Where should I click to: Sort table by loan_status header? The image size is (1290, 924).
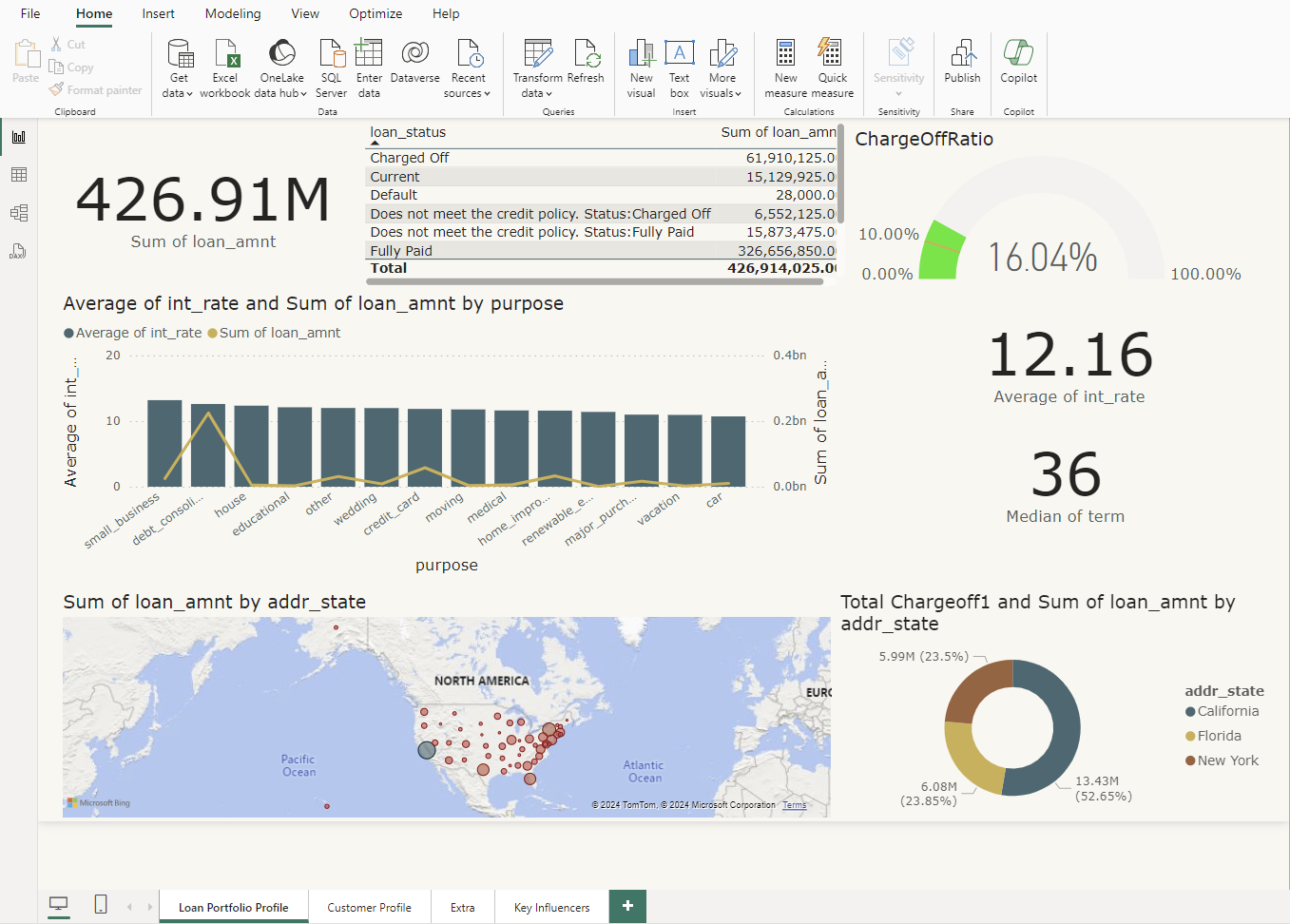click(x=408, y=132)
